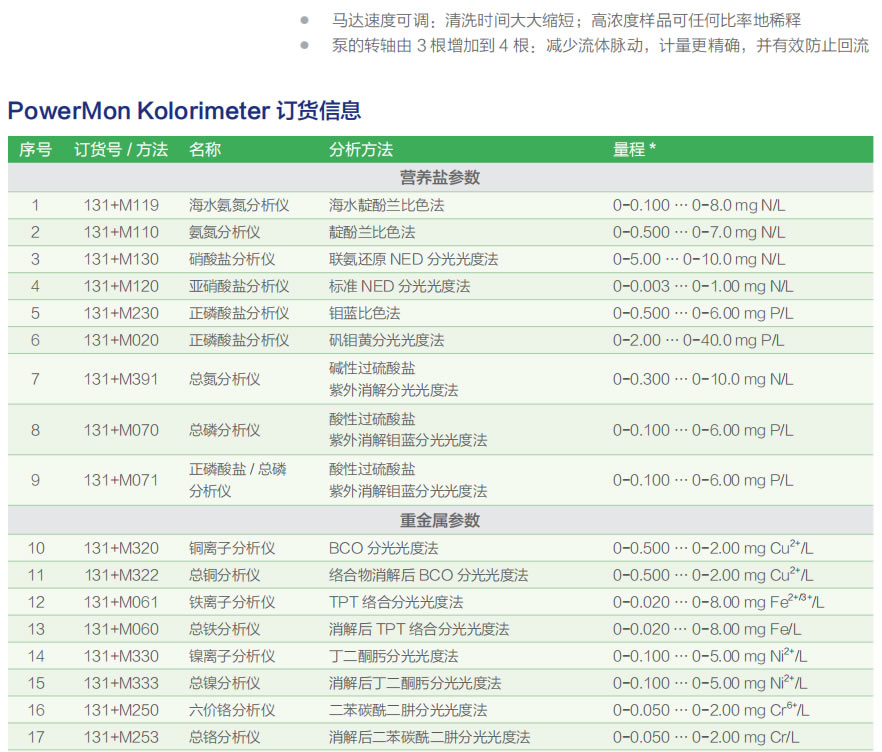This screenshot has height=752, width=882.
Task: Select the bullet line starting "马达速度可调"
Action: point(566,21)
